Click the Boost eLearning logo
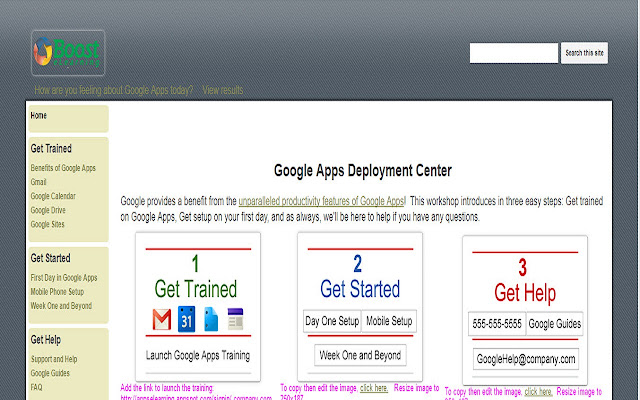 (68, 53)
